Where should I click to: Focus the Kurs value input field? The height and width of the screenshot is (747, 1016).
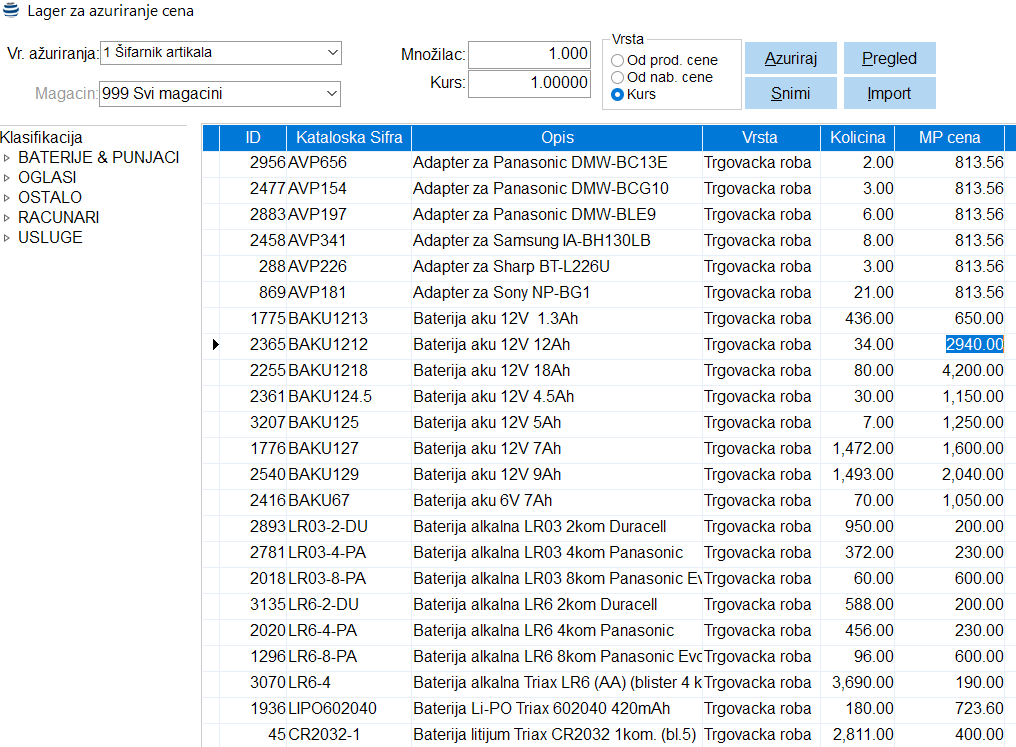(529, 83)
